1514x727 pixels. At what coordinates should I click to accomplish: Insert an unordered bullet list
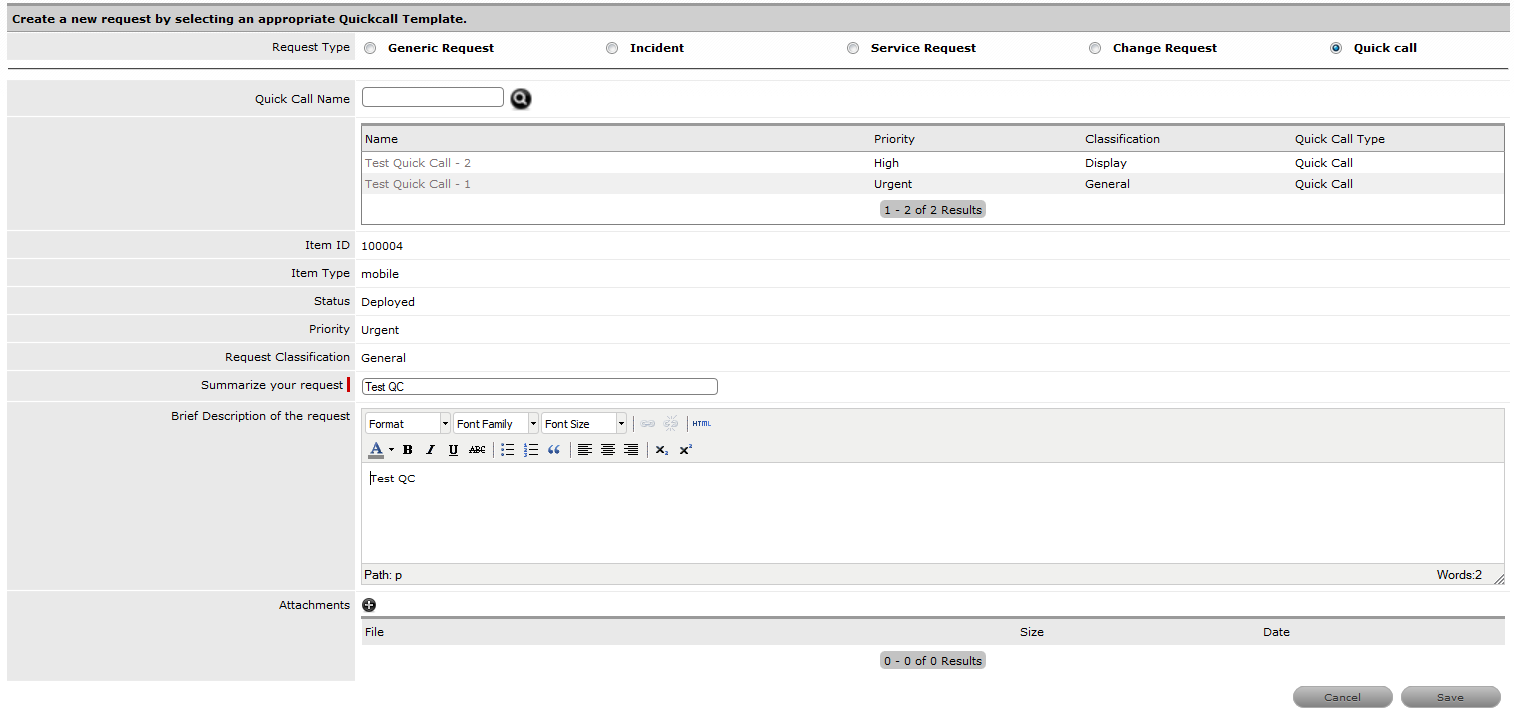(507, 450)
